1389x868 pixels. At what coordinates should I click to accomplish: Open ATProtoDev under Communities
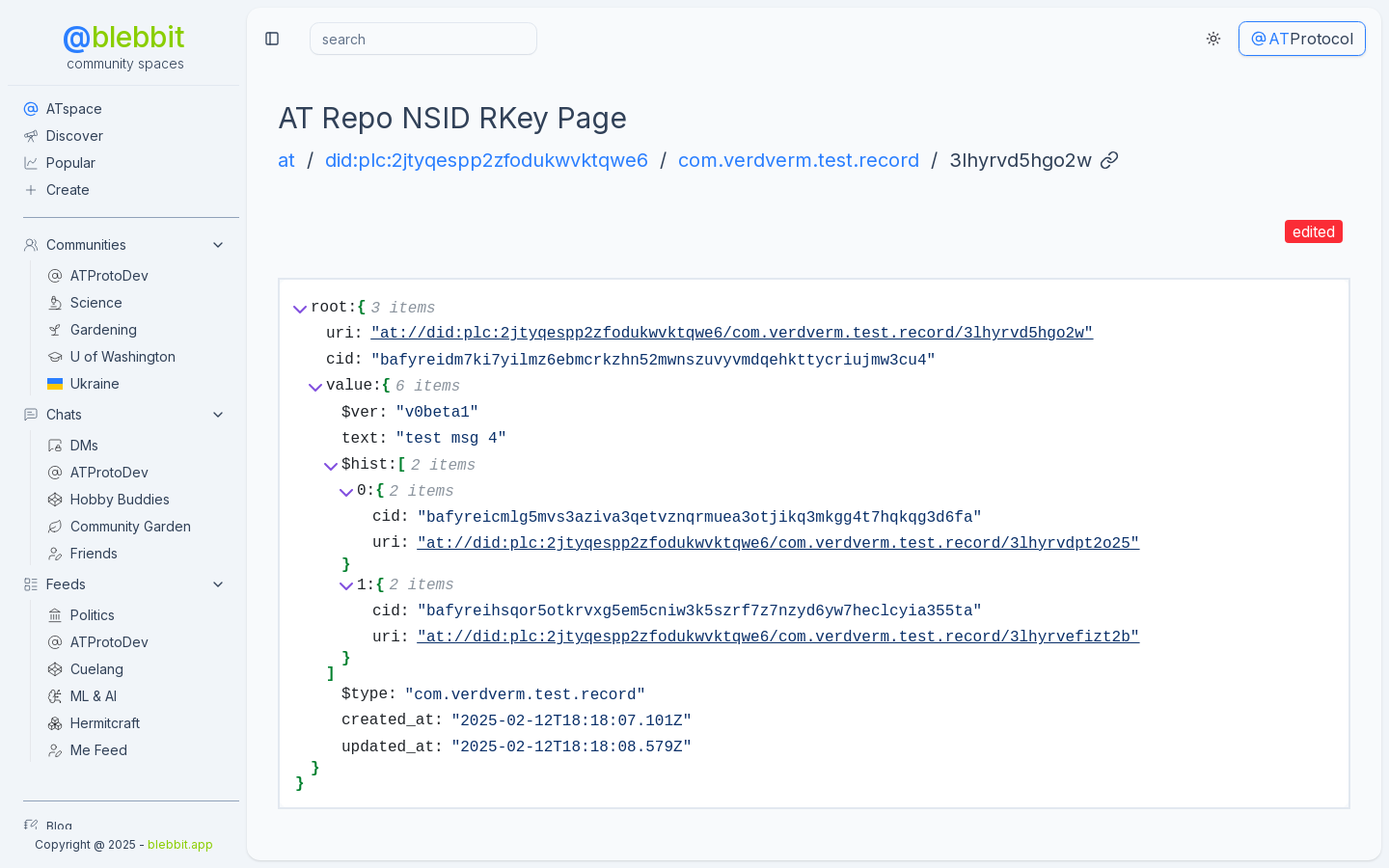pyautogui.click(x=109, y=276)
